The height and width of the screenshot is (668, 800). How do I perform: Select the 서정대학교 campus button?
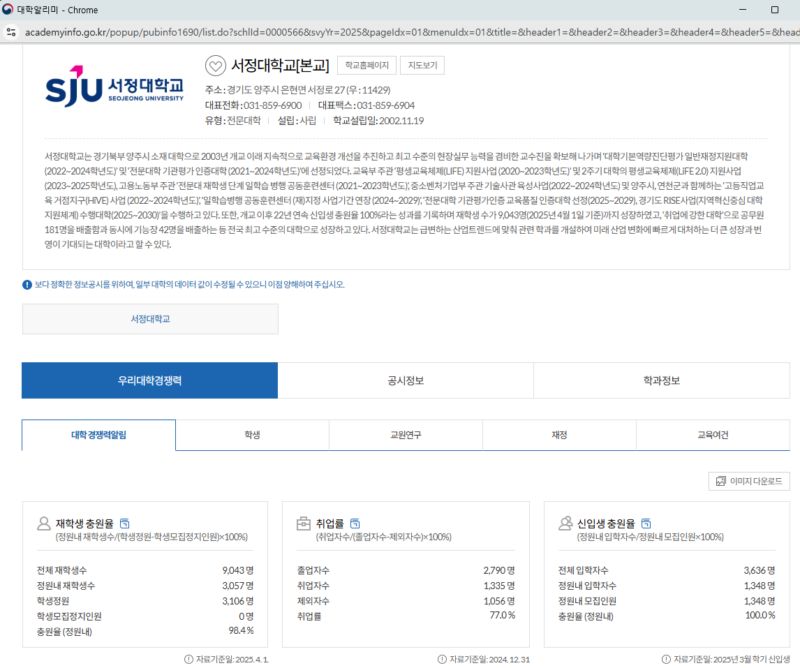tap(151, 319)
